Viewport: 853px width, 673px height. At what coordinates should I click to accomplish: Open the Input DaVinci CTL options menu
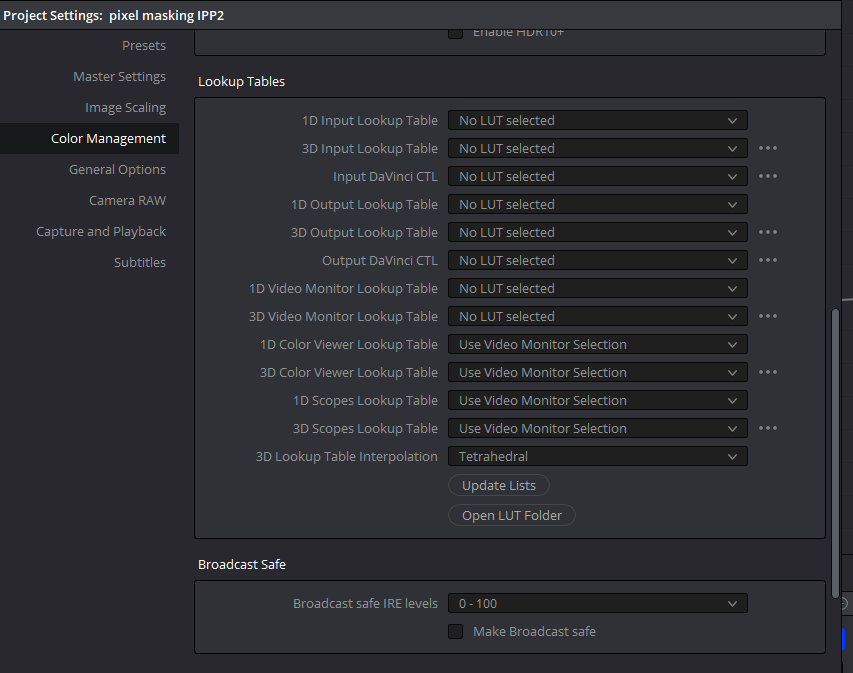(768, 176)
